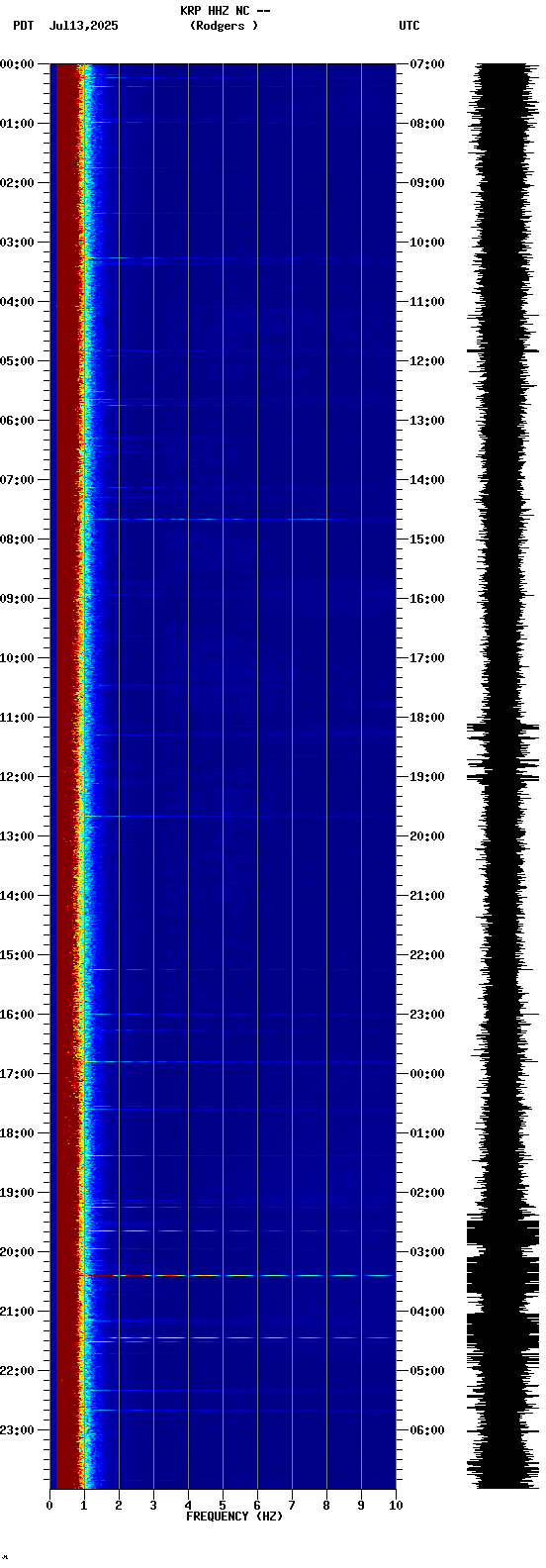Click the UTC time label '06:00'
546x1568 pixels.
pyautogui.click(x=427, y=1430)
